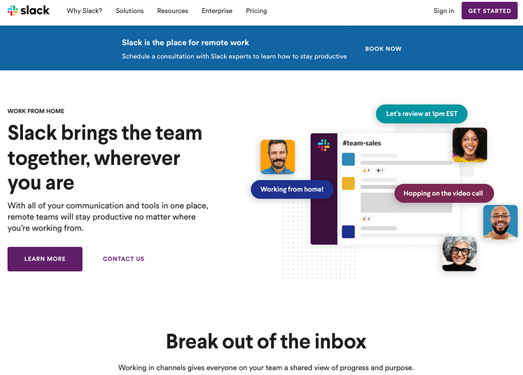523x375 pixels.
Task: Click the party emoji reaction in the mockup
Action: click(366, 219)
